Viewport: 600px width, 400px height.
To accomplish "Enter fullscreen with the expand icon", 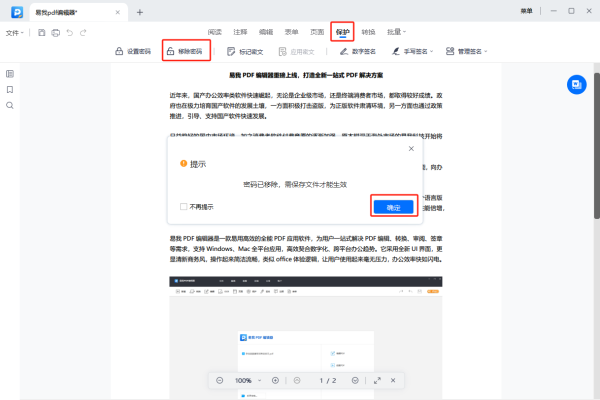I will point(377,381).
